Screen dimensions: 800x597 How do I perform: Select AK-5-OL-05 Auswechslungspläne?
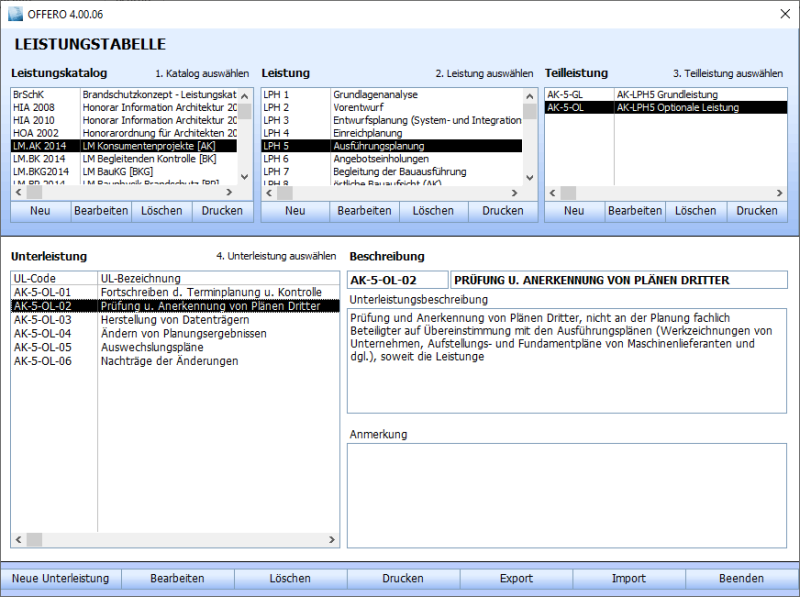(175, 347)
